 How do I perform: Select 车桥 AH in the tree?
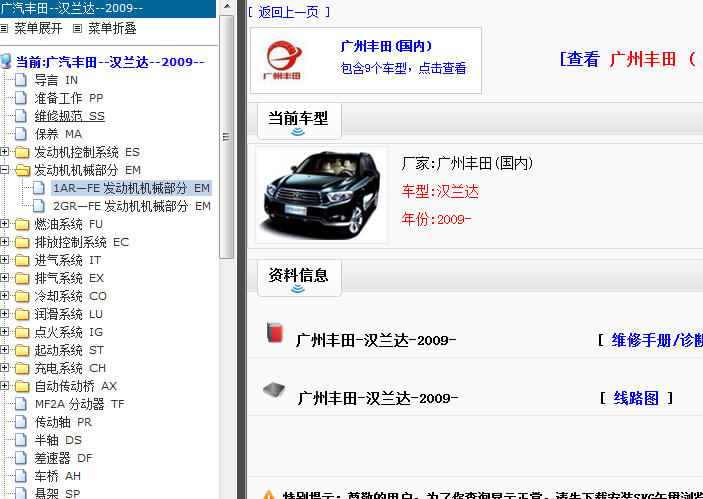coord(58,476)
